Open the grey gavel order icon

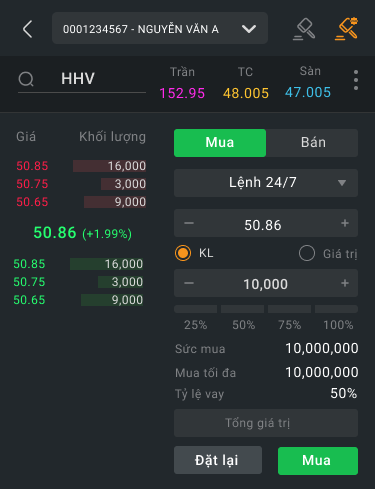coord(304,29)
